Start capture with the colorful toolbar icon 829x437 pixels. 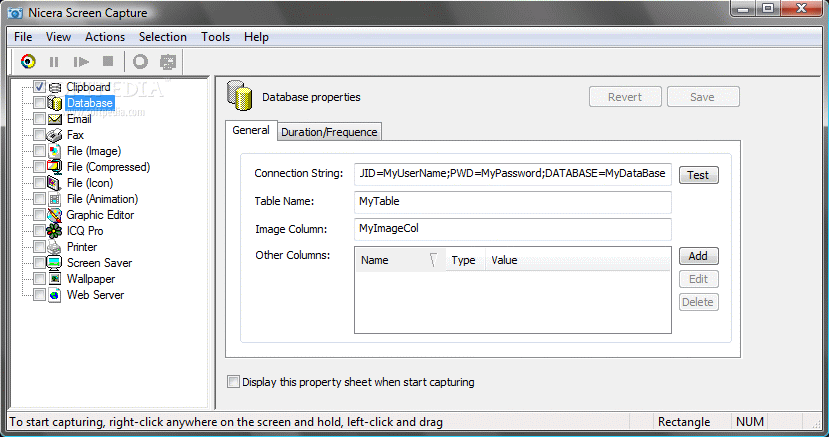pyautogui.click(x=28, y=62)
